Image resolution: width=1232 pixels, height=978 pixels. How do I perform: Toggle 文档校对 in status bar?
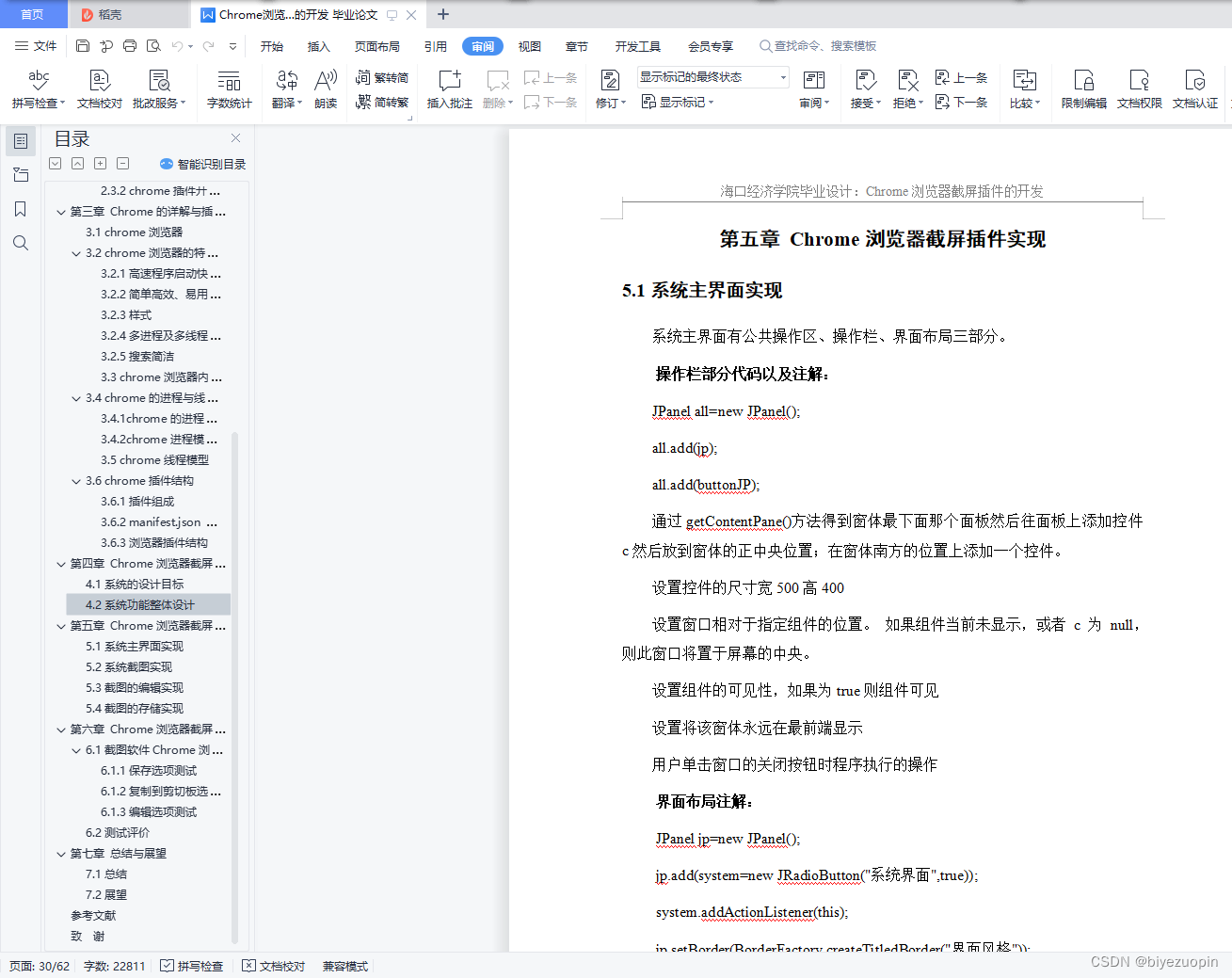(x=274, y=966)
